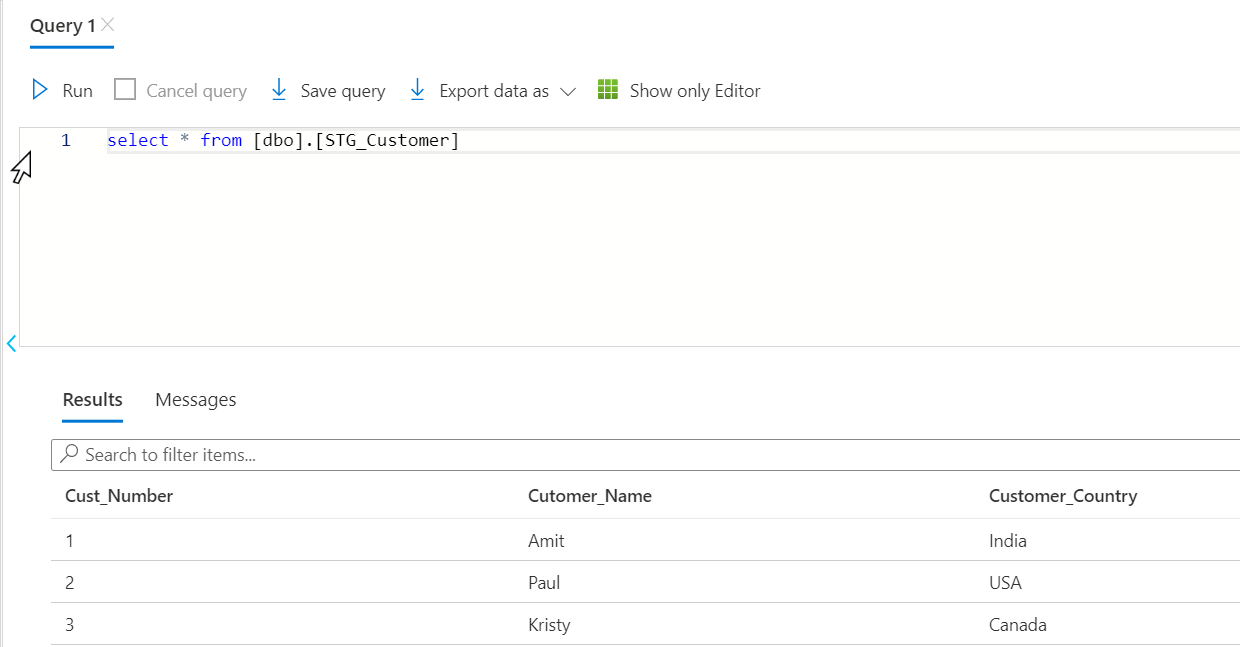The width and height of the screenshot is (1240, 647).
Task: Click the green grid Show only Editor icon
Action: pos(608,90)
